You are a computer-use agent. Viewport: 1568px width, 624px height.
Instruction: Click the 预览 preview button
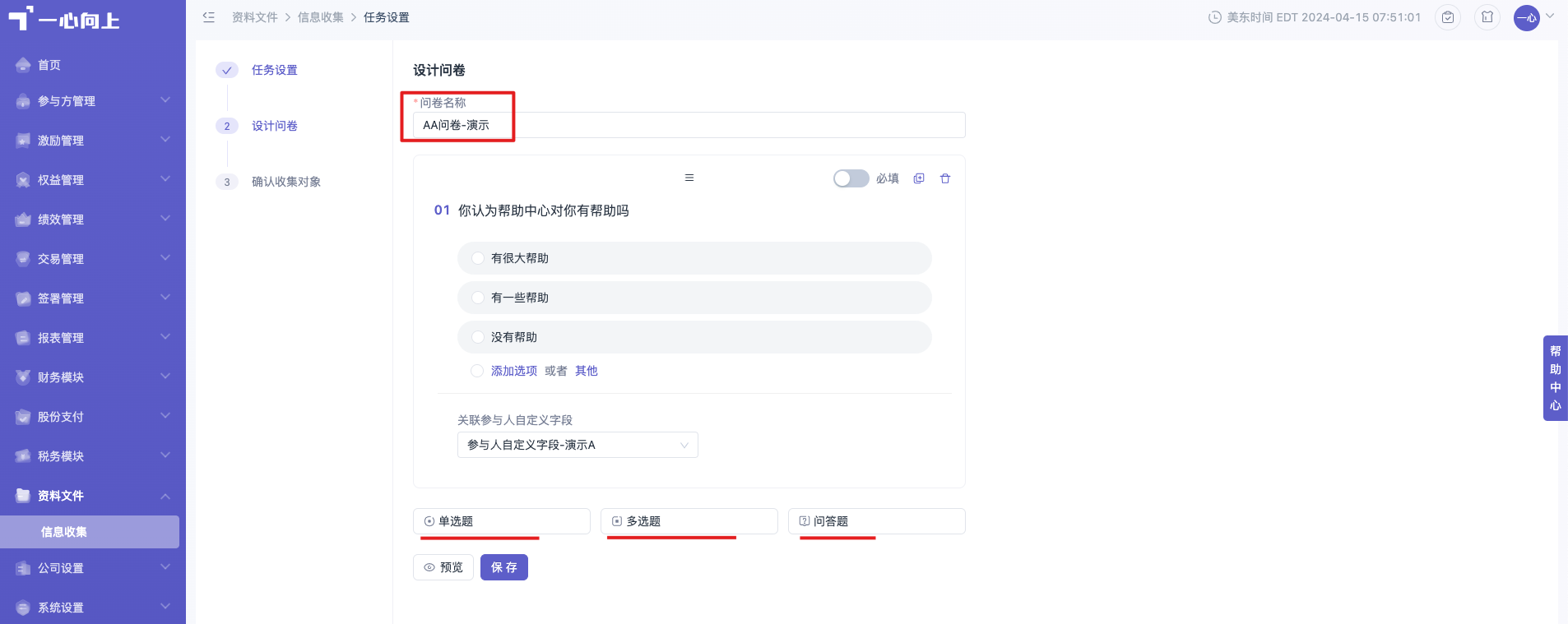point(443,567)
